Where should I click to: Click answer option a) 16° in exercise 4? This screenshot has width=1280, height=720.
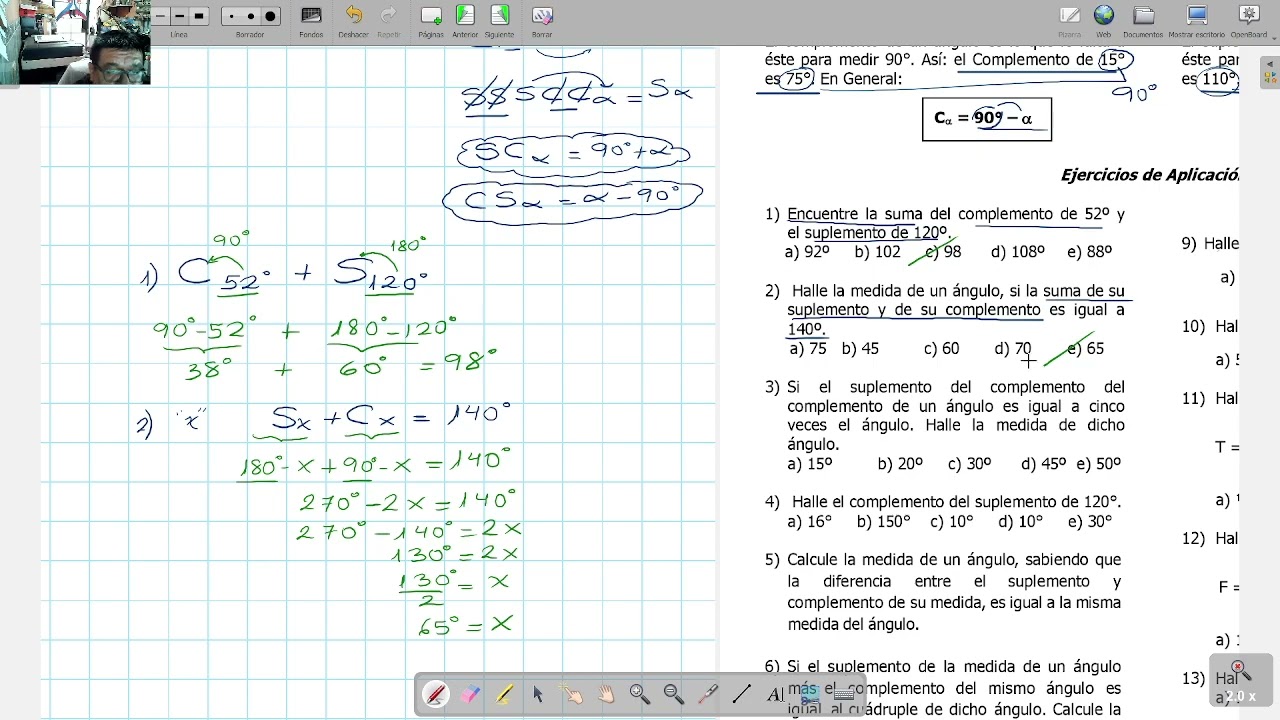point(810,522)
